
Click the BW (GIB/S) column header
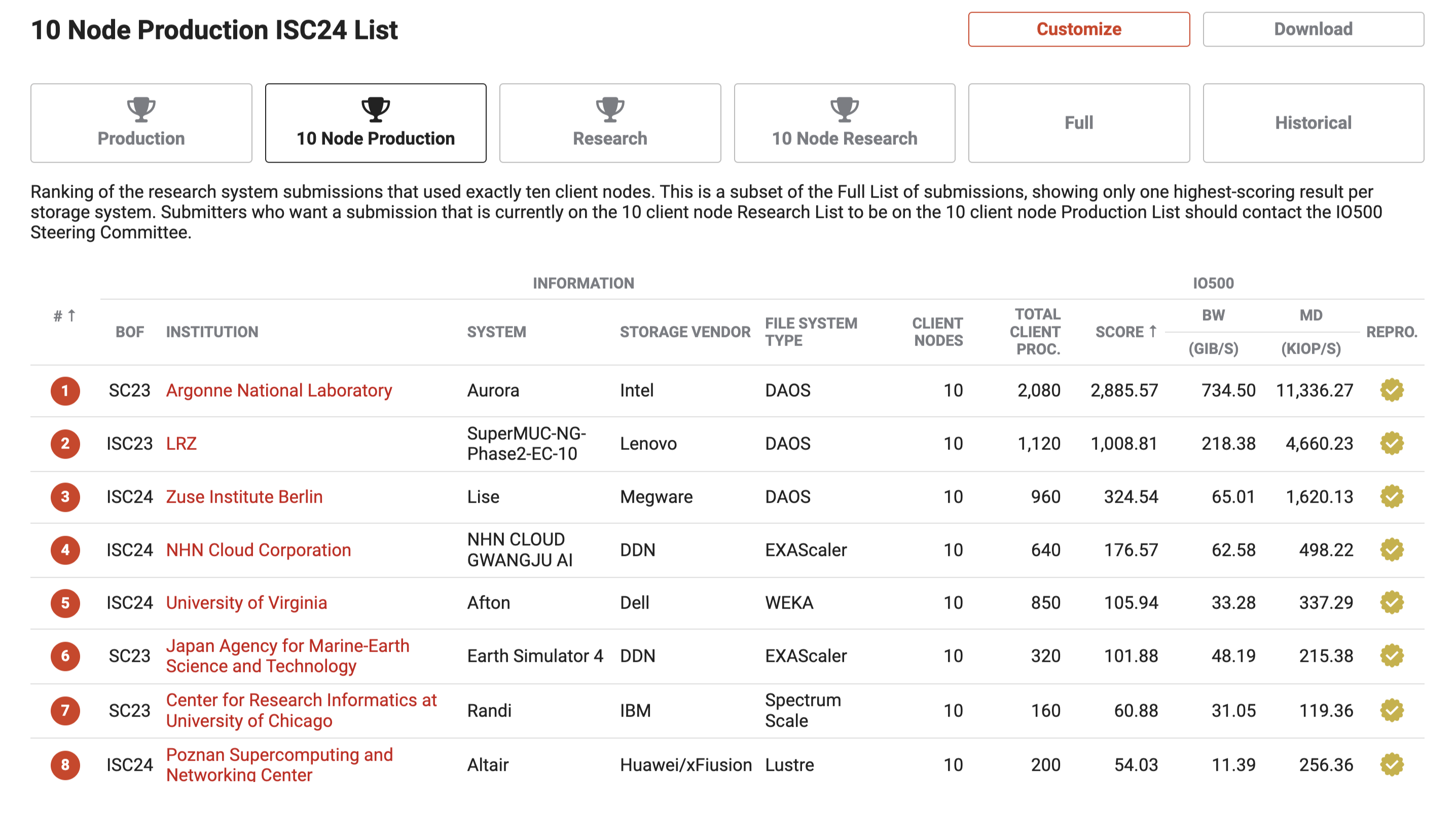[x=1213, y=332]
